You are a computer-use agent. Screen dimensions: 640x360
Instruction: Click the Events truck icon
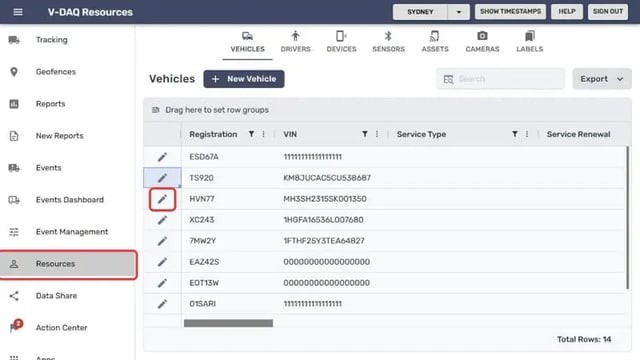click(x=14, y=168)
